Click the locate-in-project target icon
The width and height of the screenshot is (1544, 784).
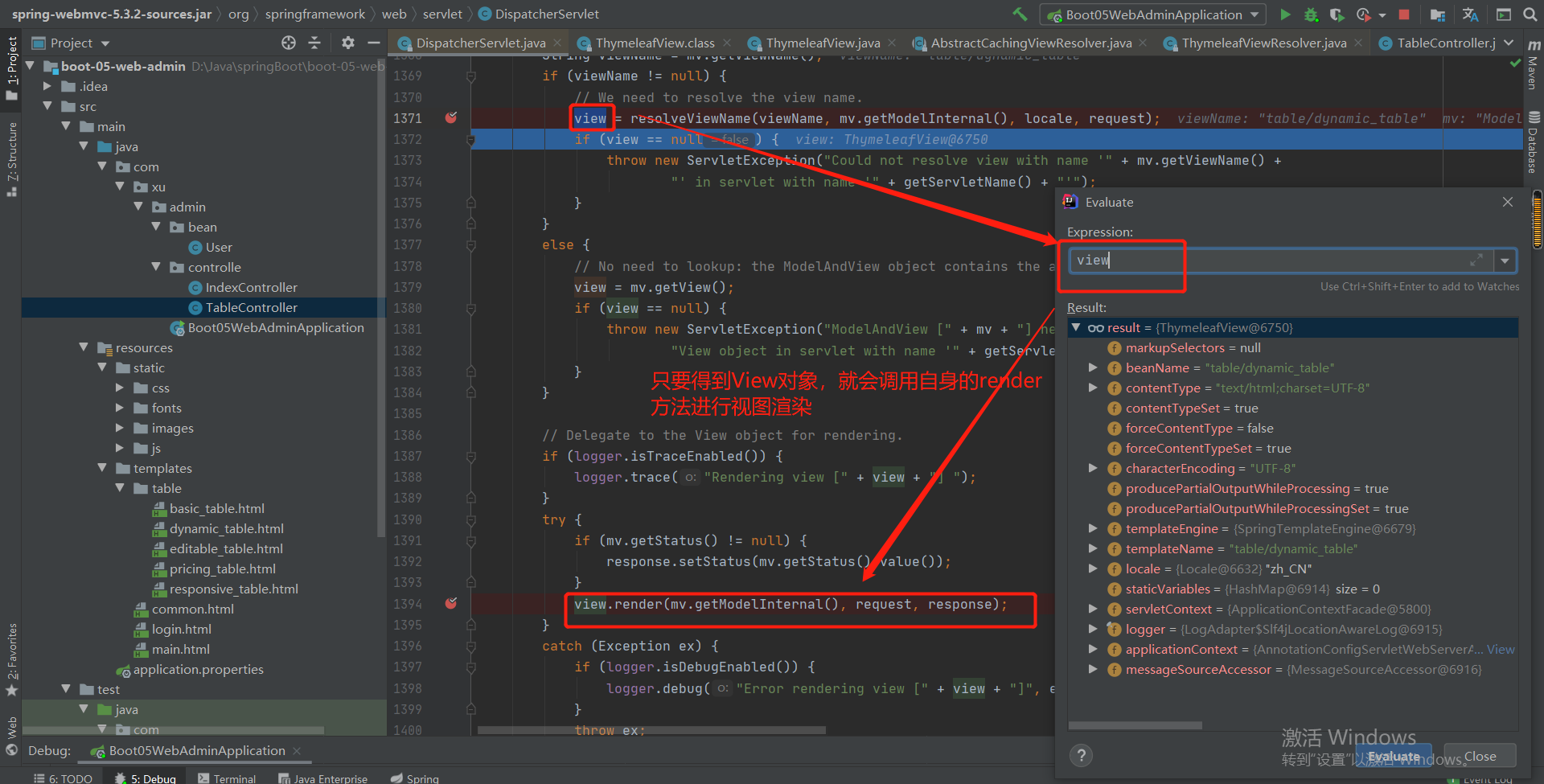pos(289,43)
